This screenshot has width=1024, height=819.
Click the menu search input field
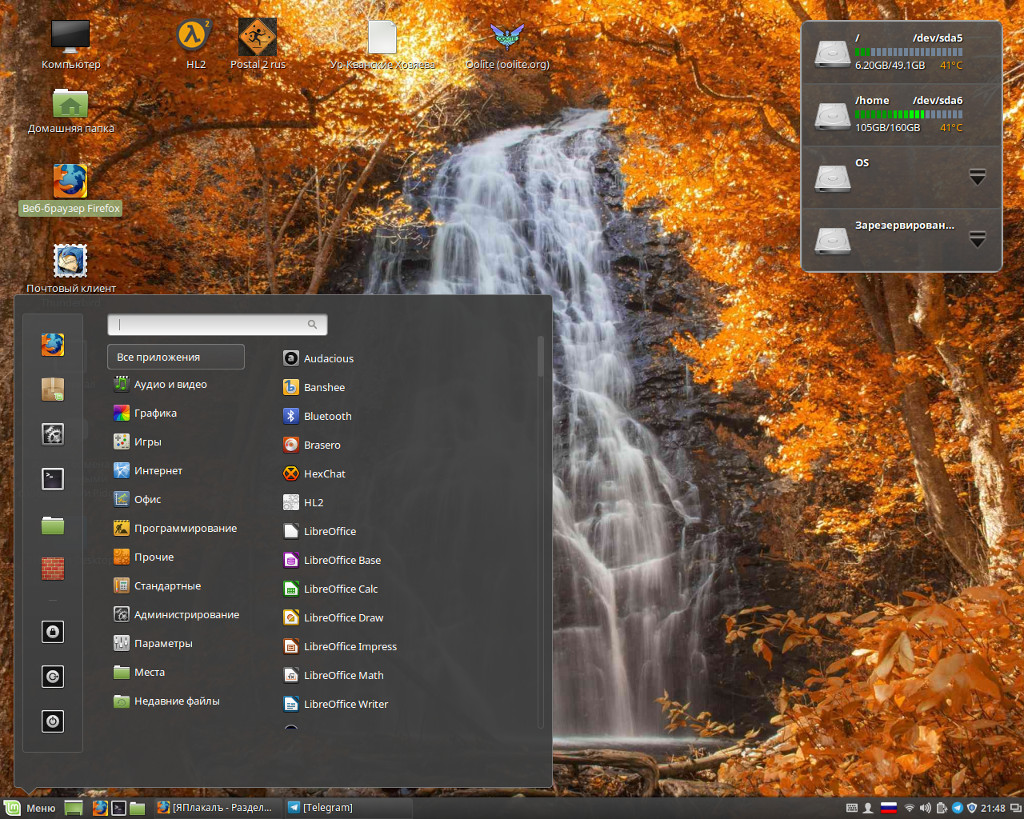pos(217,325)
